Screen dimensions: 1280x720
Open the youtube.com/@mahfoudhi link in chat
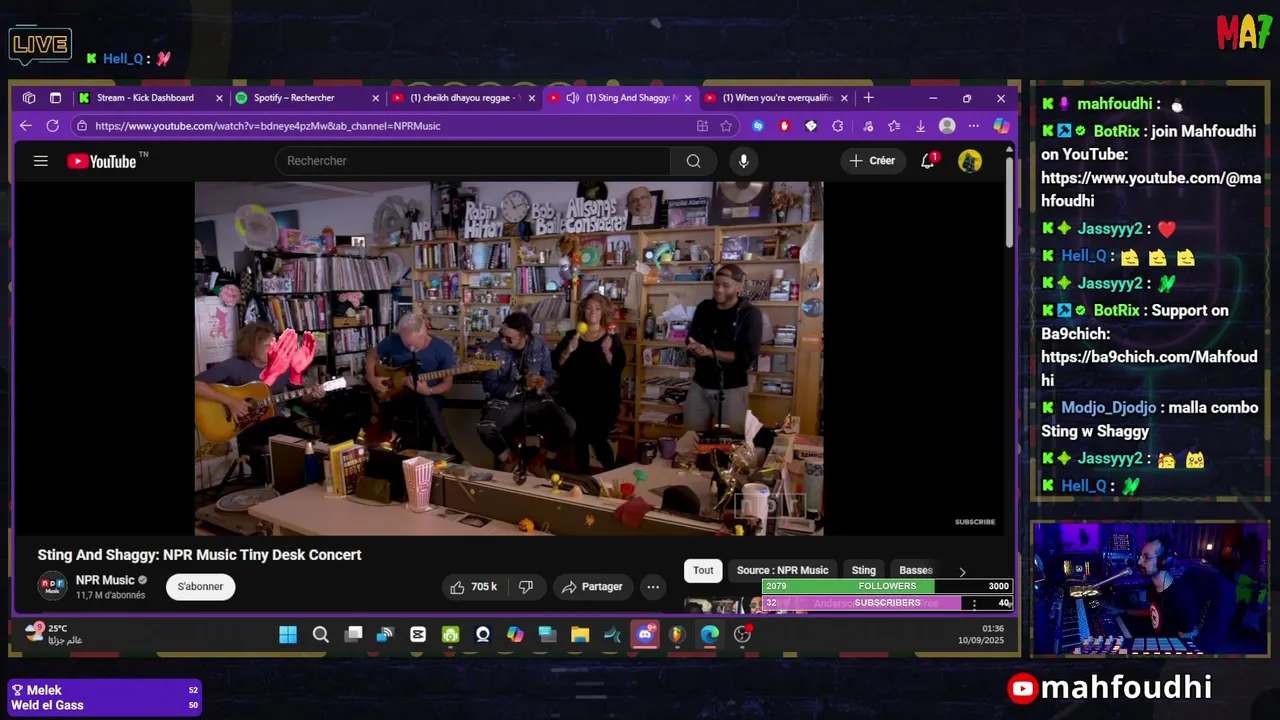(1151, 189)
